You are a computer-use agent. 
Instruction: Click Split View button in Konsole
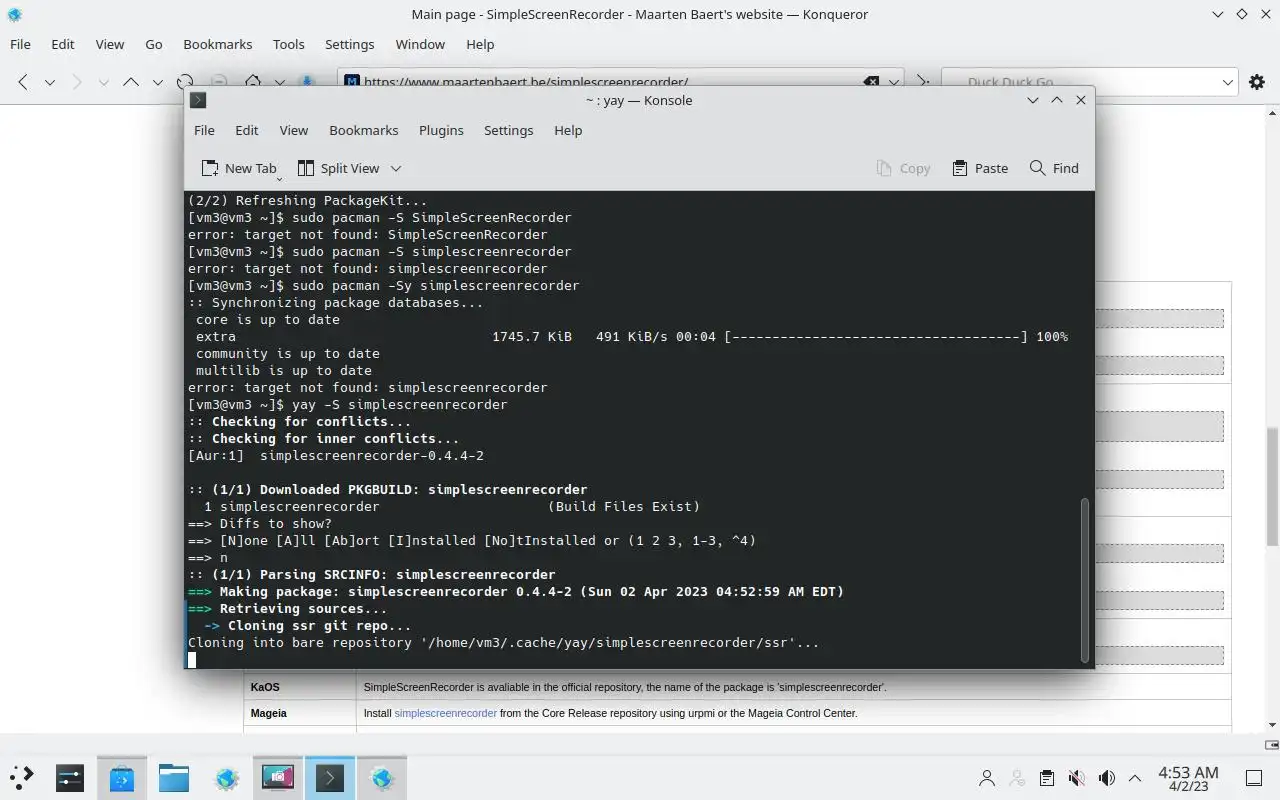tap(339, 168)
